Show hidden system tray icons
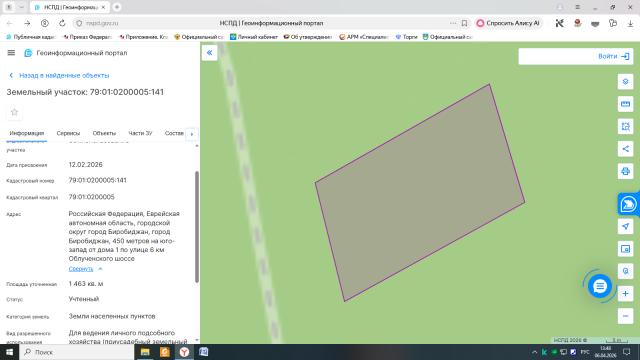Image resolution: width=640 pixels, height=360 pixels. [534, 352]
